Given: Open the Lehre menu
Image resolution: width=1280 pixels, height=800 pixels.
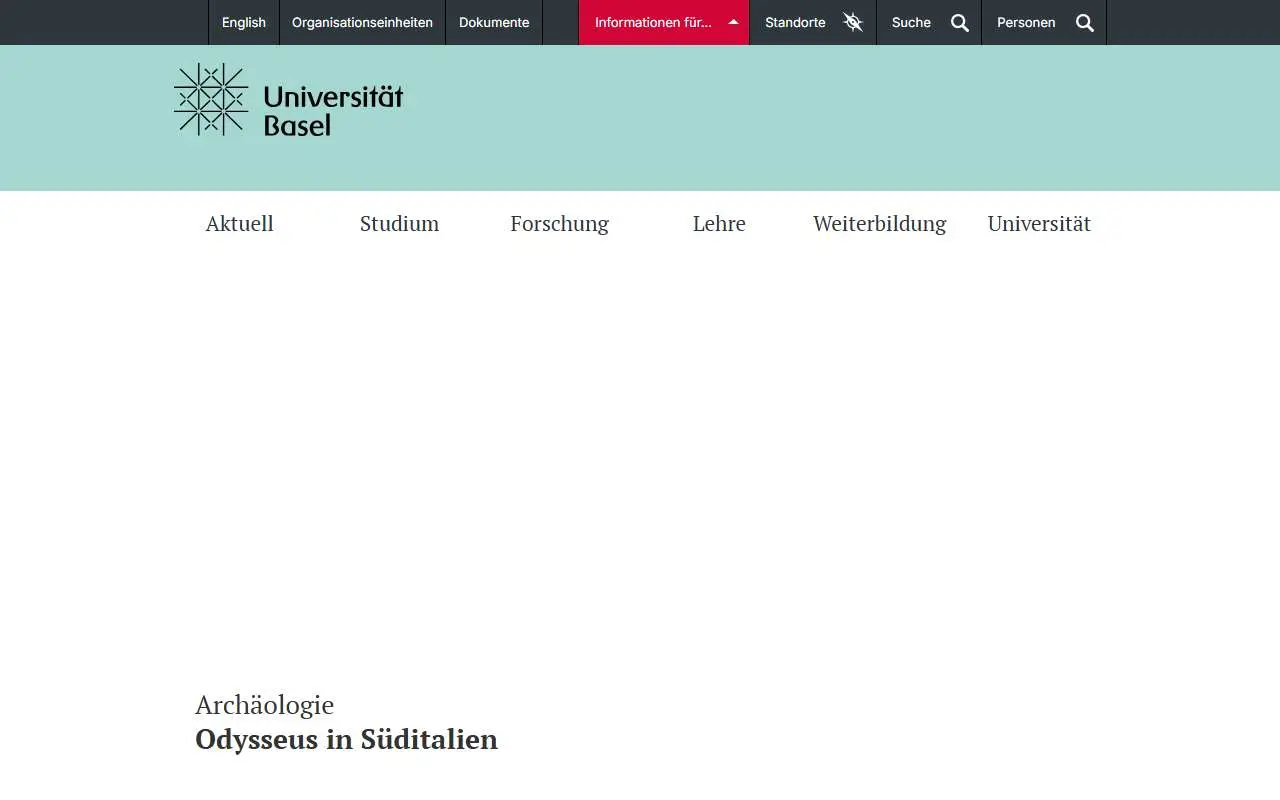Looking at the screenshot, I should (719, 224).
